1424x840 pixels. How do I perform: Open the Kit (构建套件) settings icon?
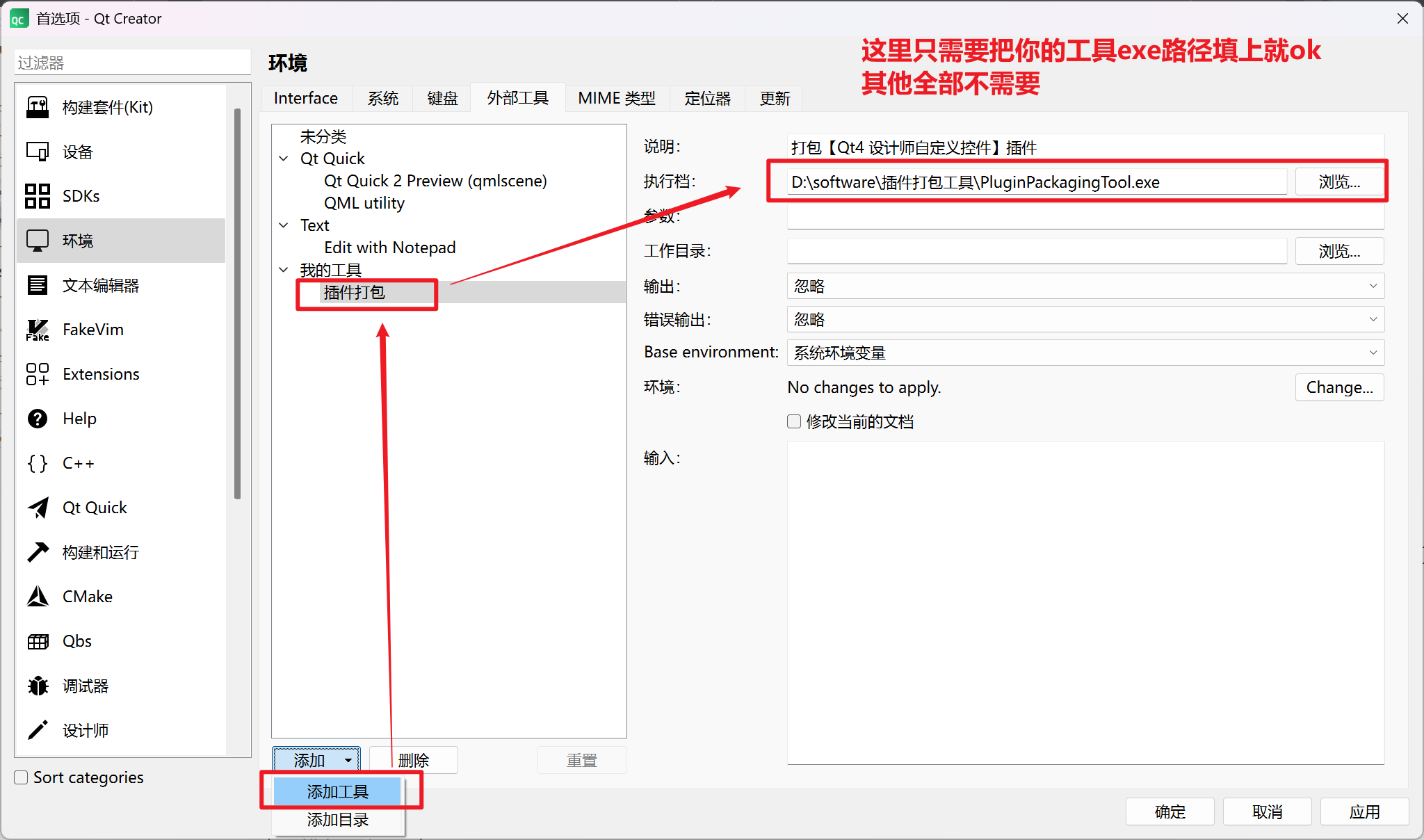38,107
